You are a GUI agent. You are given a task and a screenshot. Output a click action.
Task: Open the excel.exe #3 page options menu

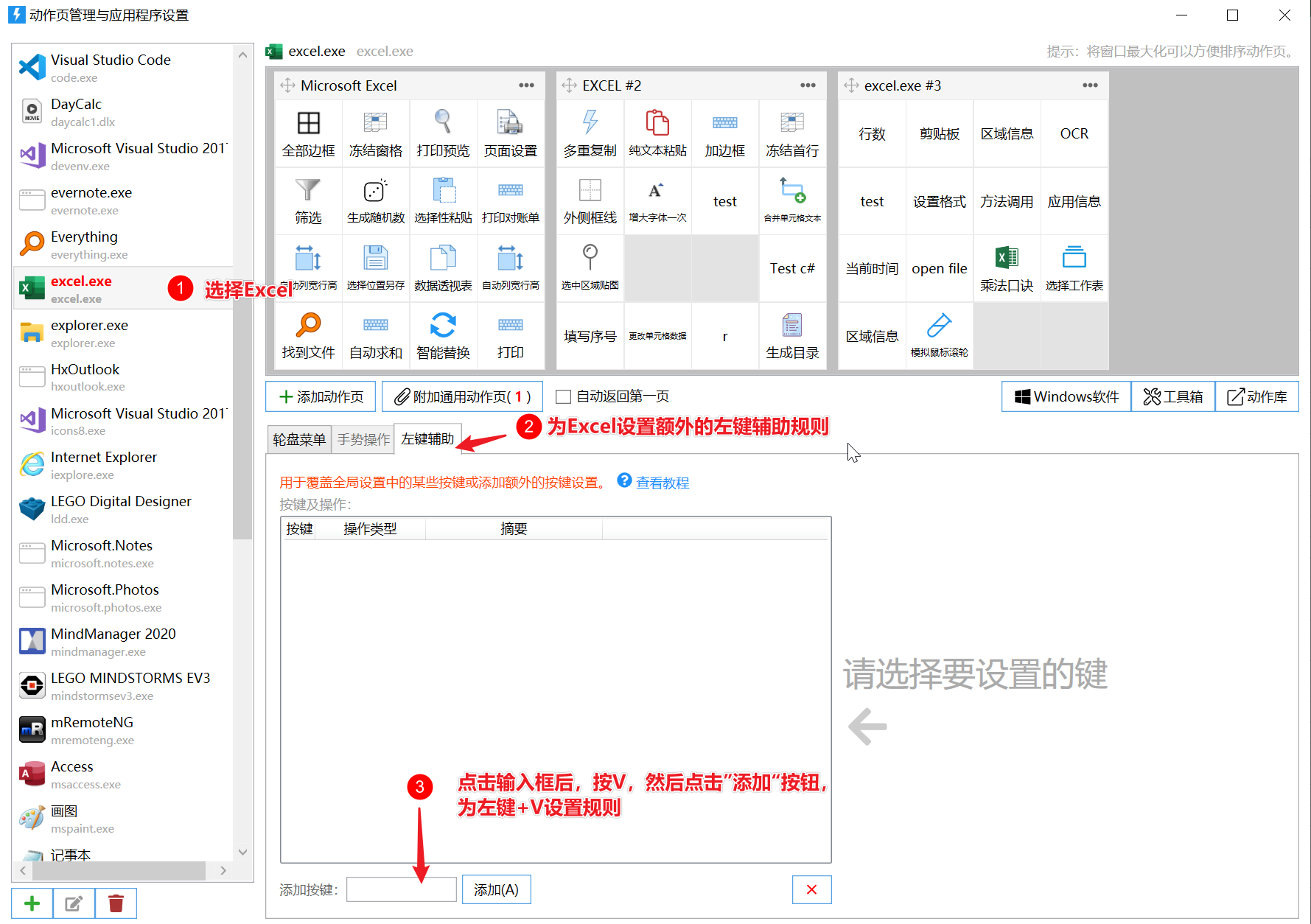[1090, 85]
